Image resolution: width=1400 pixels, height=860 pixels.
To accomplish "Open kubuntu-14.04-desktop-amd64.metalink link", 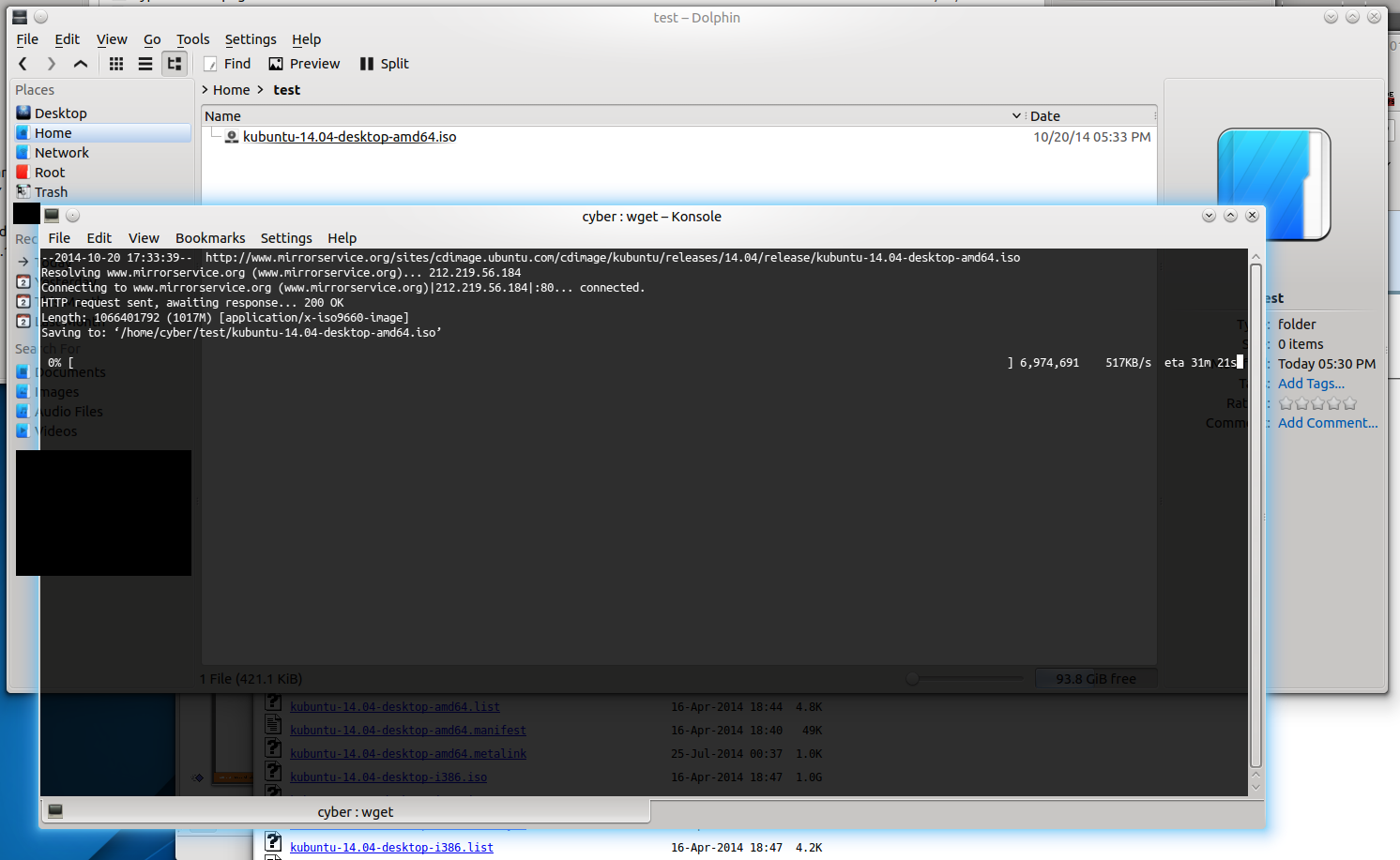I will (407, 754).
